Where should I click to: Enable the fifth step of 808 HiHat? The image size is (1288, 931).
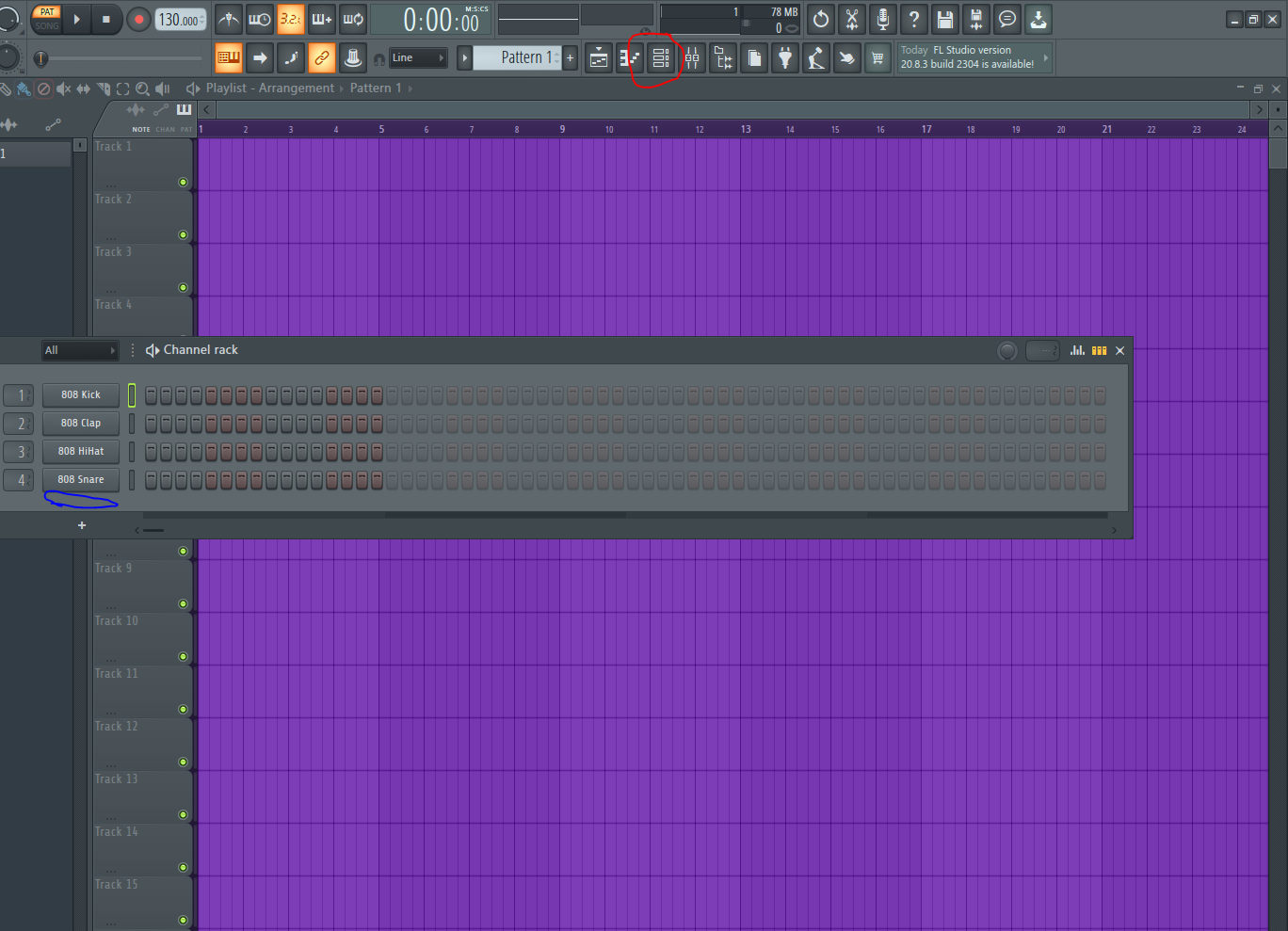click(x=211, y=452)
